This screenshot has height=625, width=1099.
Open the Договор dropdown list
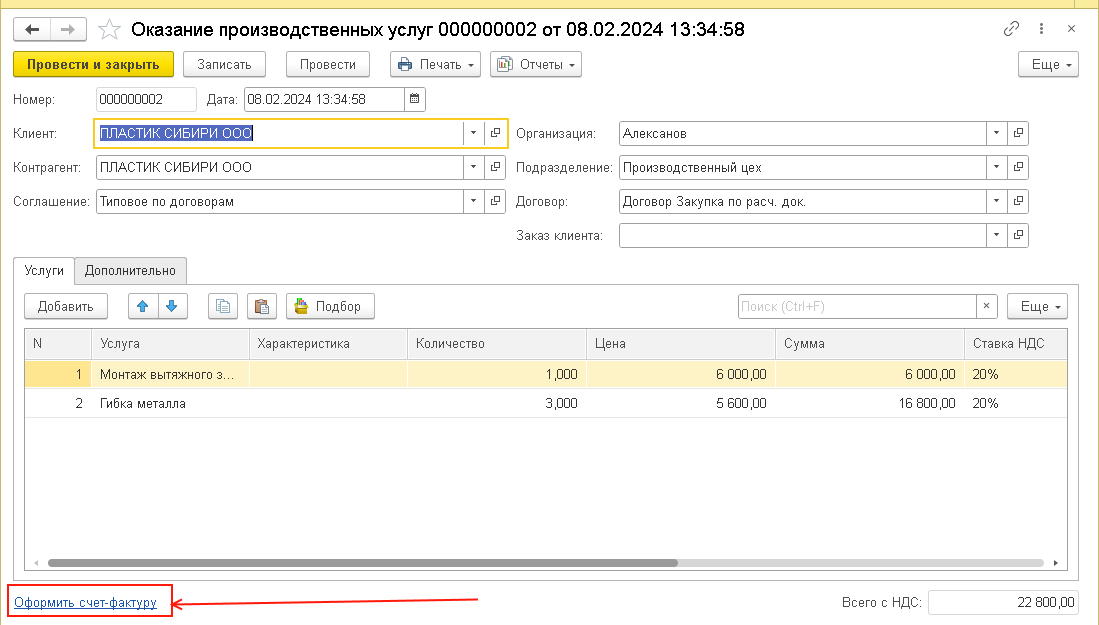995,202
